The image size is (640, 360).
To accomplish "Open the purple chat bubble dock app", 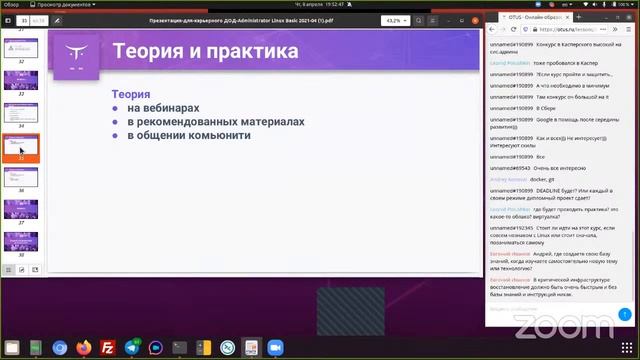I will point(156,348).
